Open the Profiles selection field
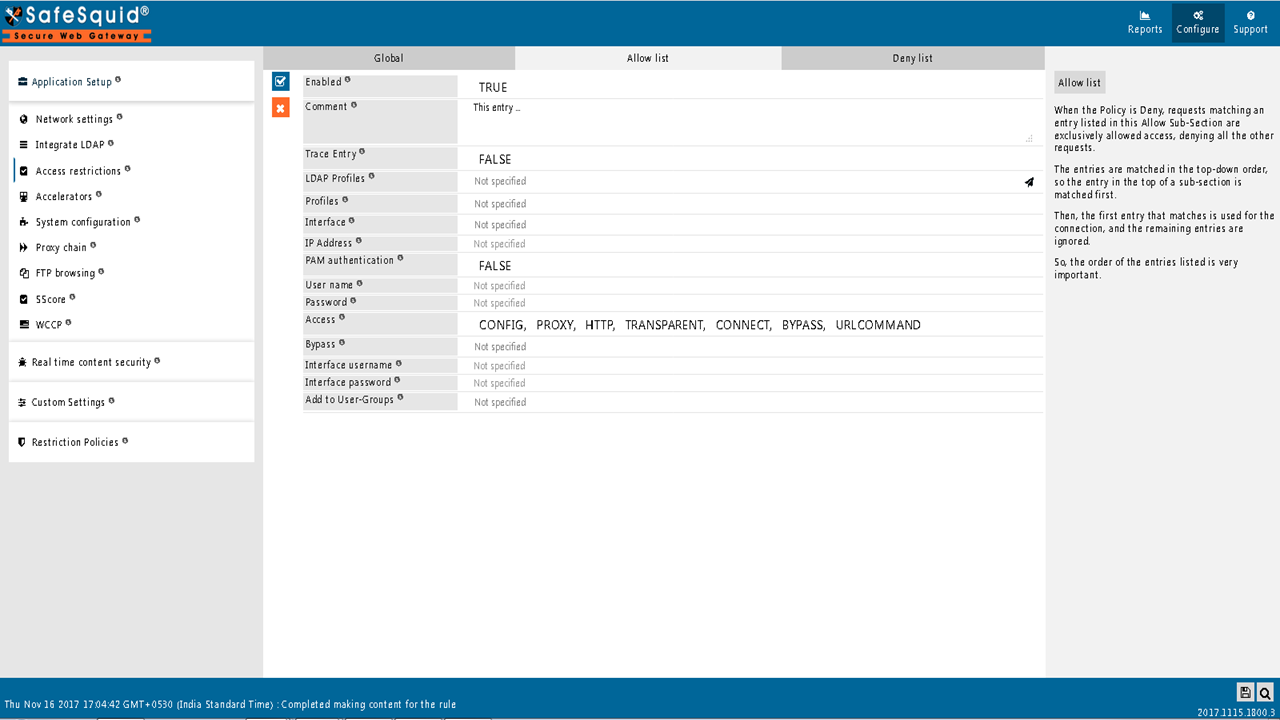 750,204
